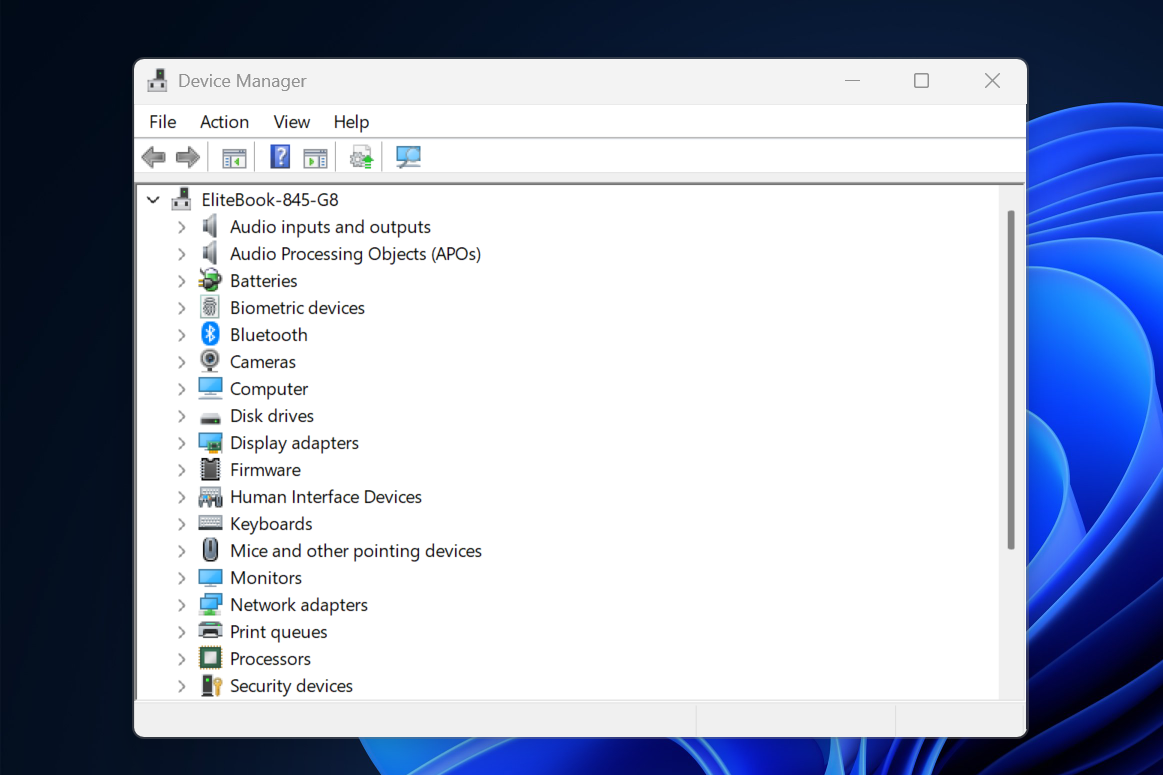
Task: Expand the Display adapters chevron
Action: click(x=182, y=443)
